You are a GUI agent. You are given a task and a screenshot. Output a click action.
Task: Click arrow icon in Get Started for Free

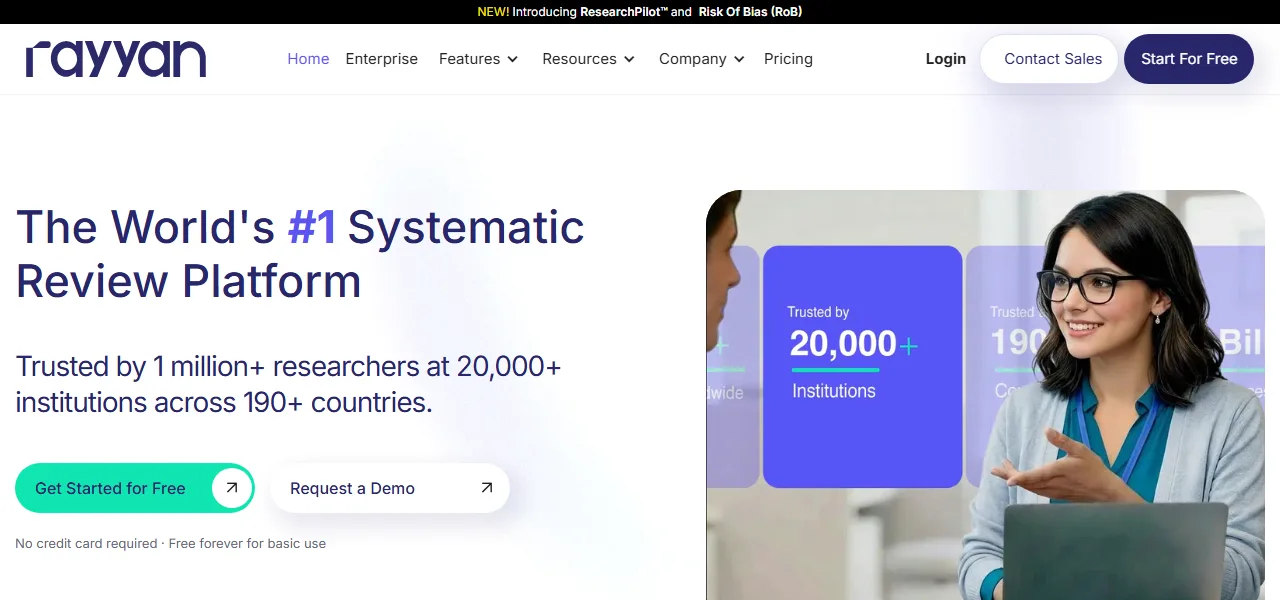[x=232, y=488]
